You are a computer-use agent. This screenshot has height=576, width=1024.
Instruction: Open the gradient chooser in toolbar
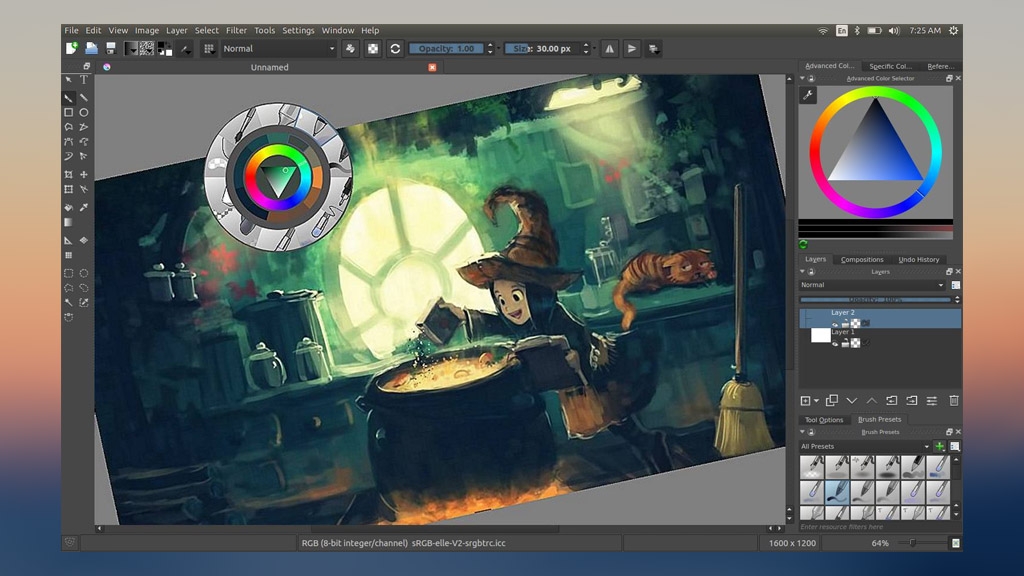[131, 48]
